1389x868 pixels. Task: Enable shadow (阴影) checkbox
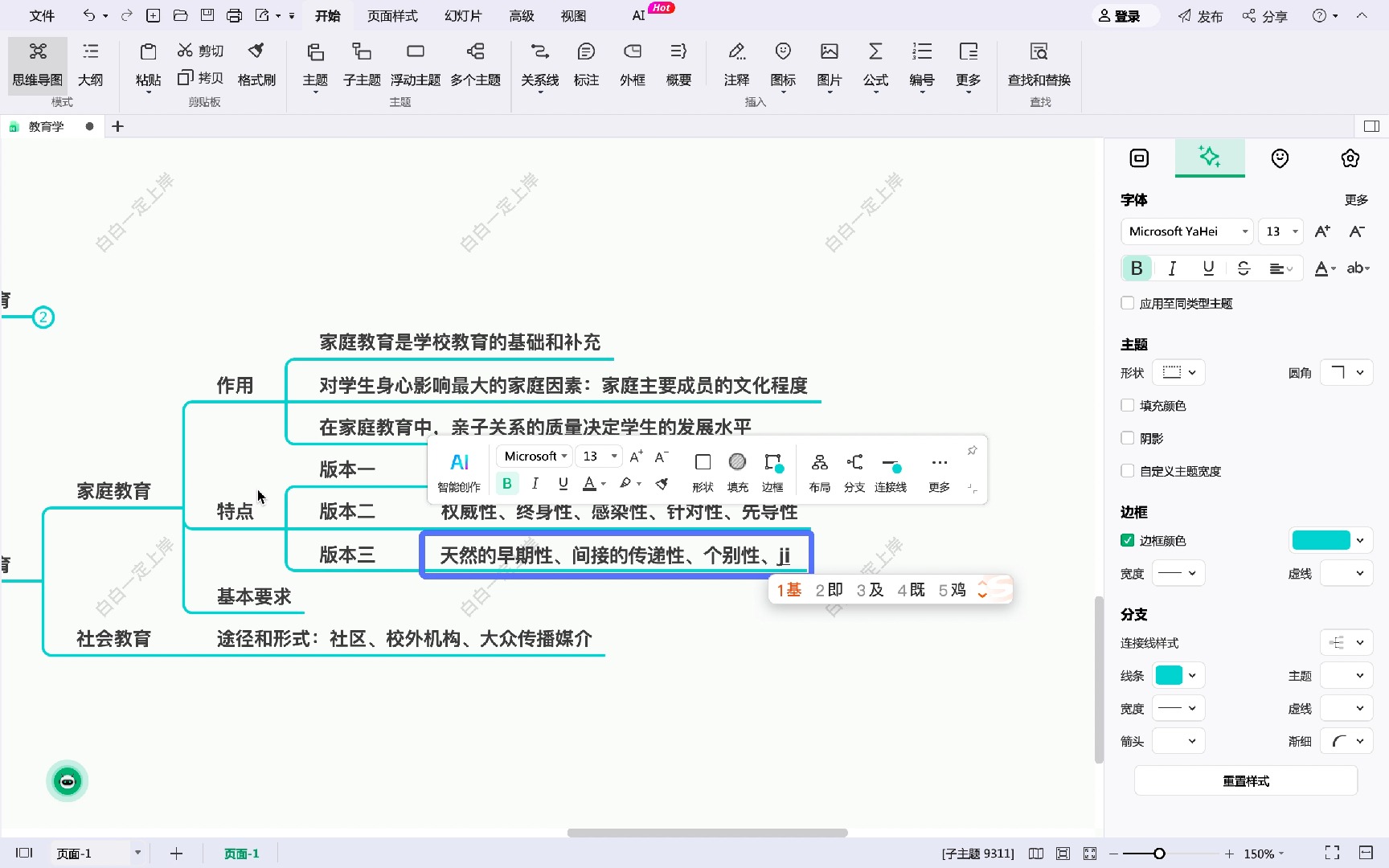pyautogui.click(x=1127, y=438)
